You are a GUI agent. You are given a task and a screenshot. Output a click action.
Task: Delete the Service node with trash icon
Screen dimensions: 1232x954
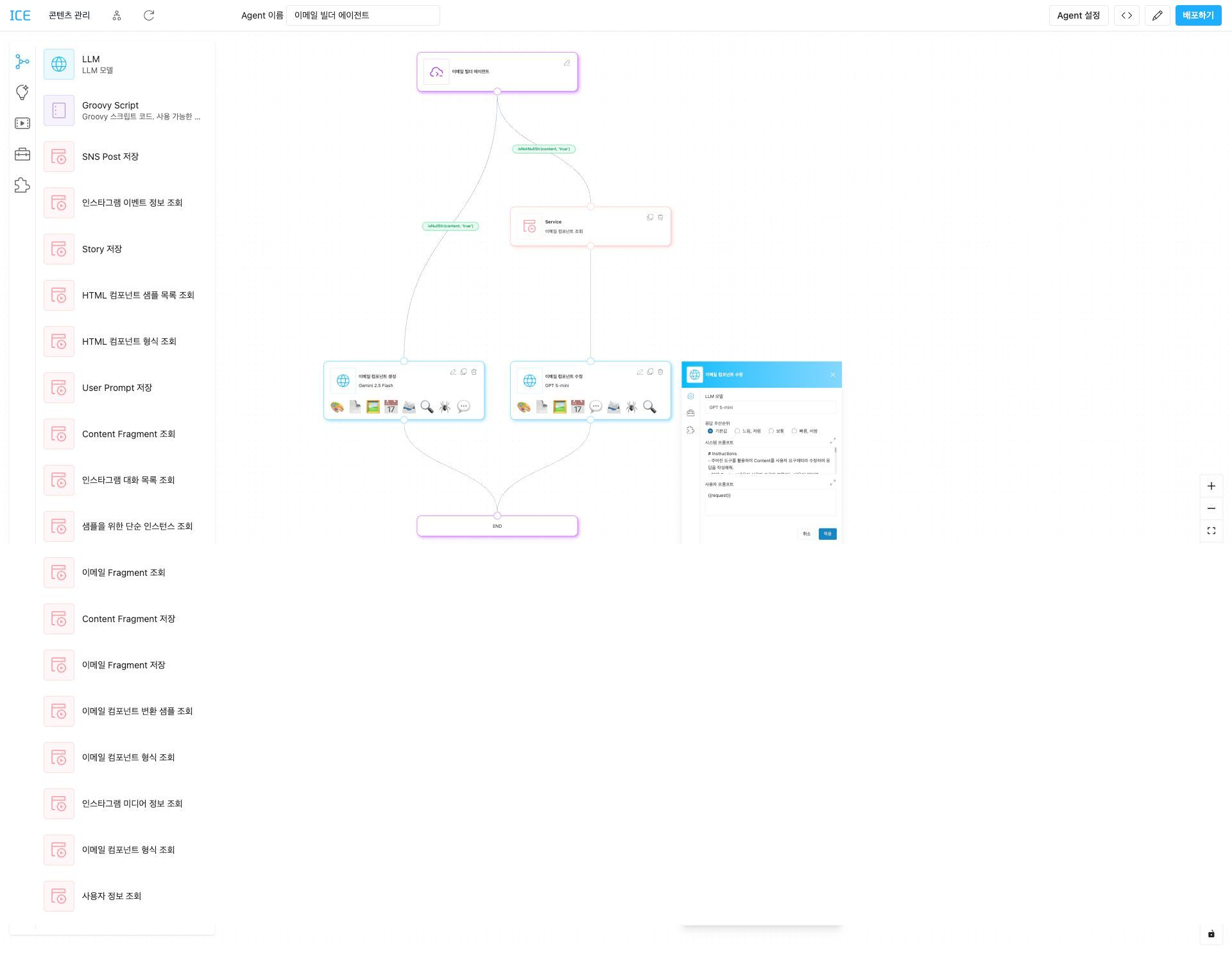[x=660, y=218]
